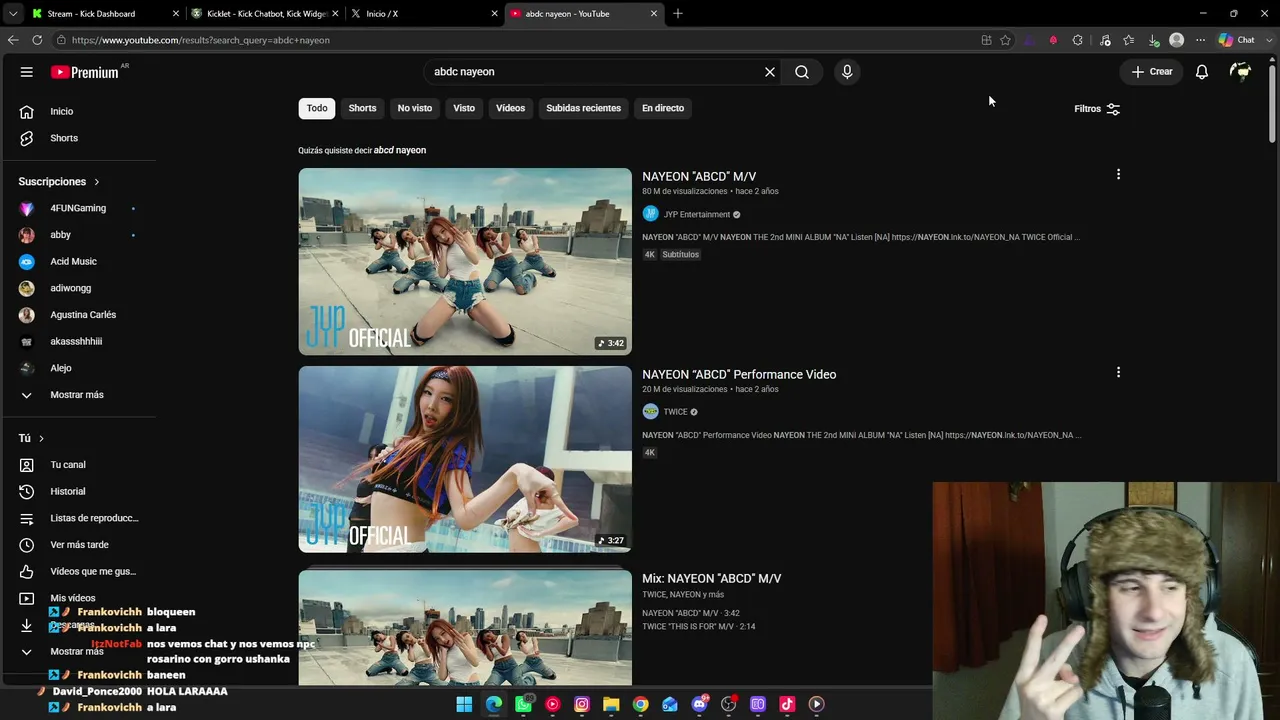Open the account avatar menu

(x=1241, y=72)
